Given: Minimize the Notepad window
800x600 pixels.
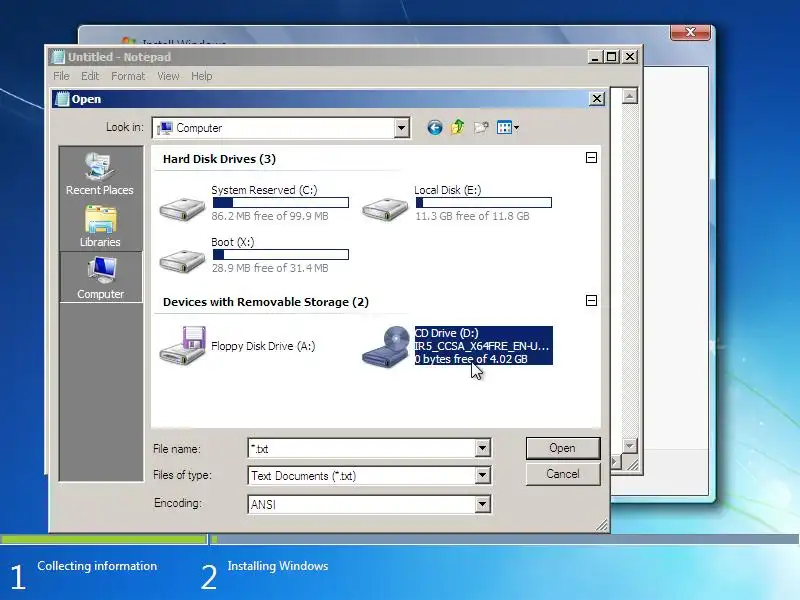Looking at the screenshot, I should pos(594,57).
